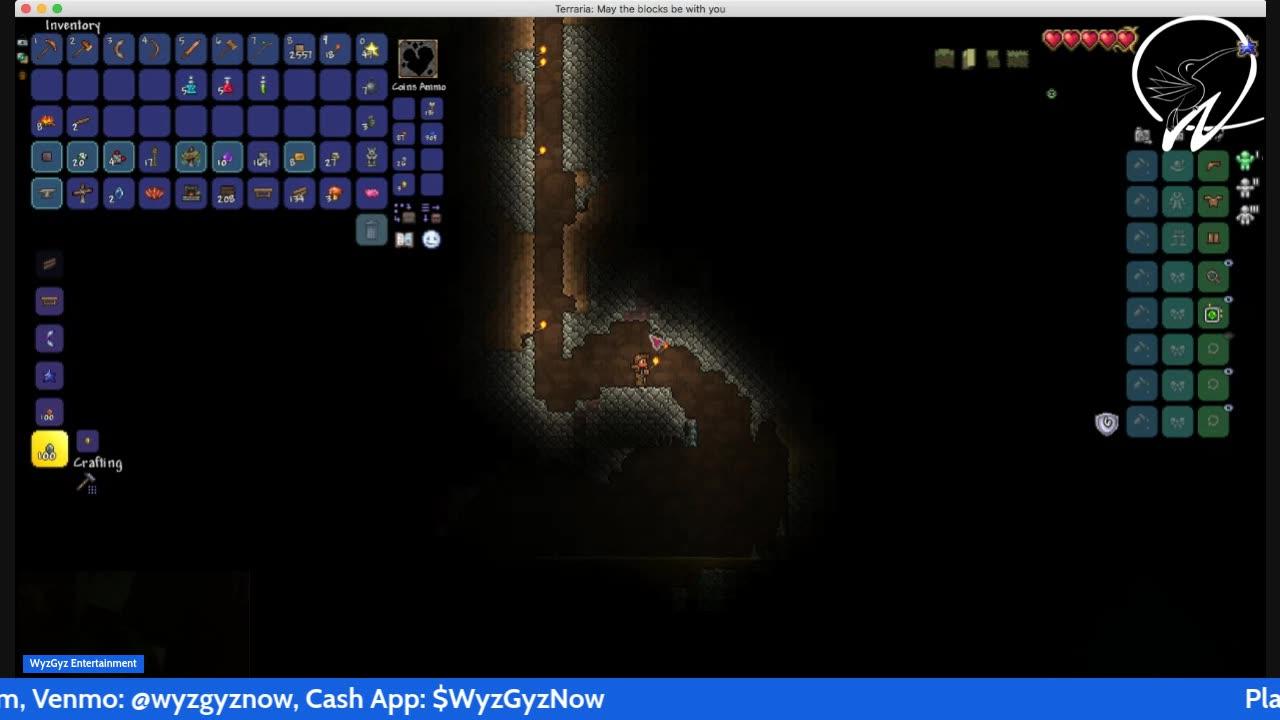Select the pickaxe in hotbar slot 1
This screenshot has height=720, width=1280.
coord(47,48)
